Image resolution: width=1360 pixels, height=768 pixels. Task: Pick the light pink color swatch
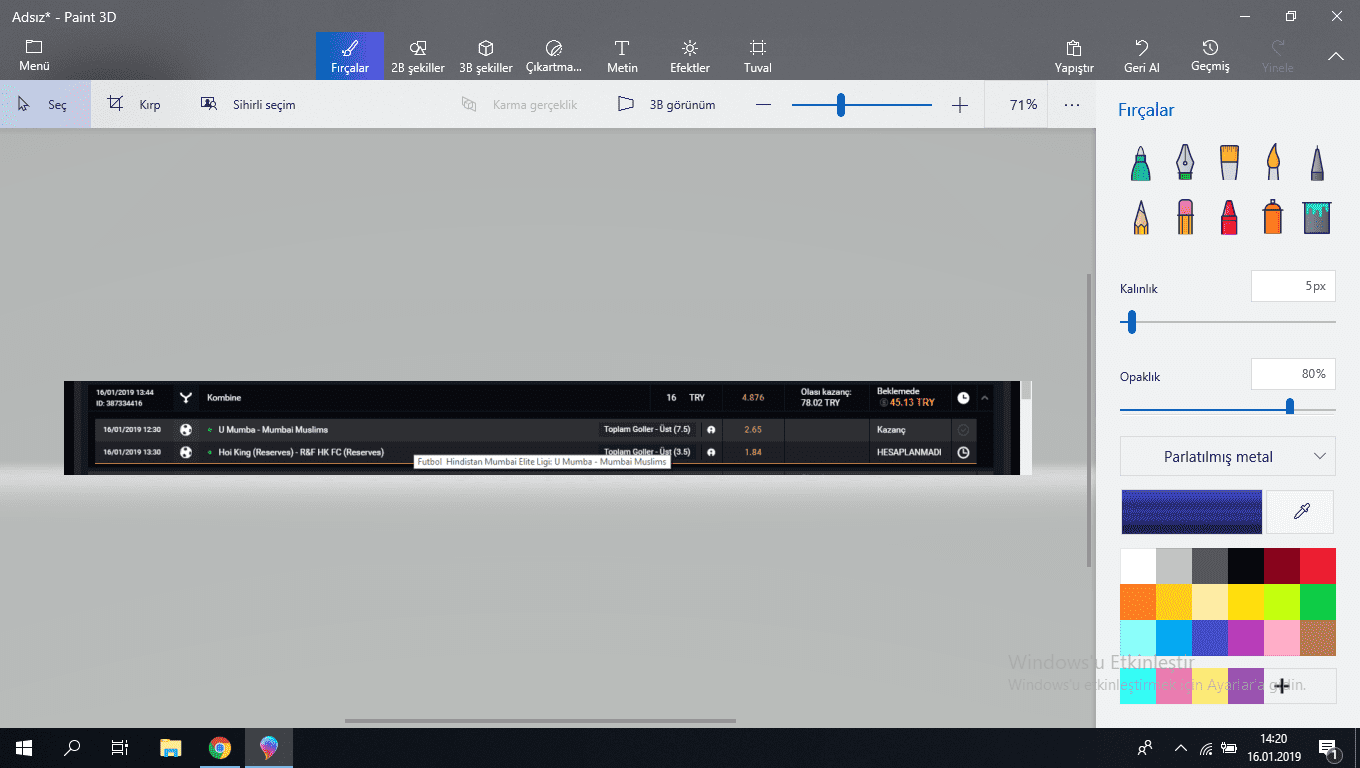[x=1282, y=638]
